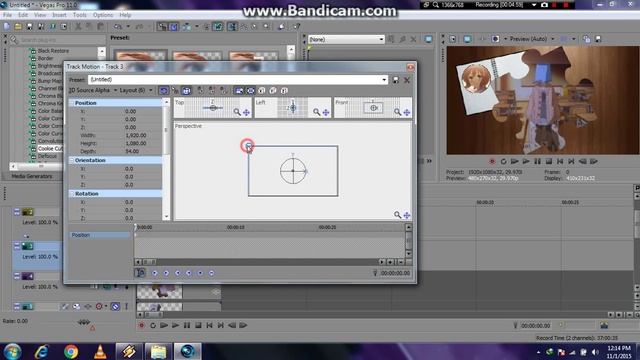Toggle Enable Snapping in main toolbar
This screenshot has width=640, height=360.
tap(163, 27)
